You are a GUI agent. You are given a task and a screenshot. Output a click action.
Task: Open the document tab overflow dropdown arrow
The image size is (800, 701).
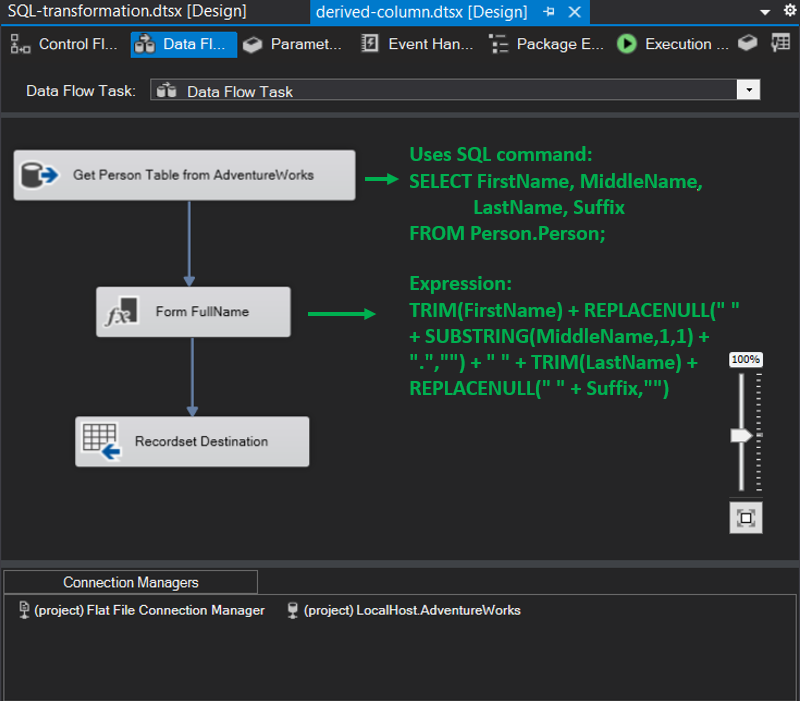[765, 12]
